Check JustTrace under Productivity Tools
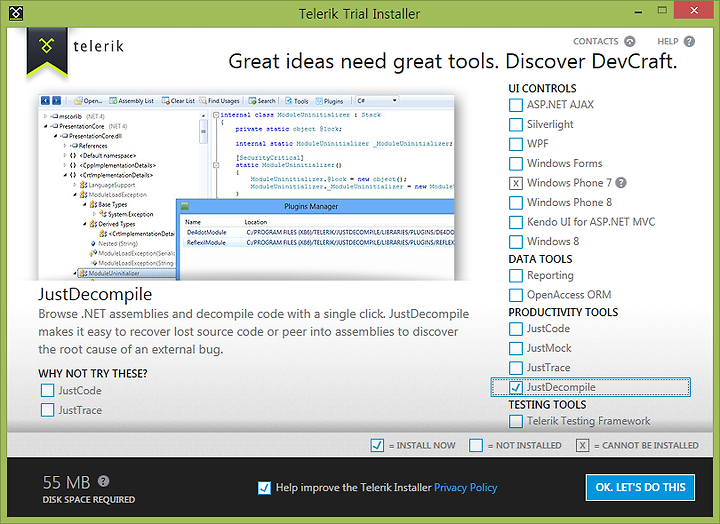Image resolution: width=720 pixels, height=524 pixels. pos(516,368)
